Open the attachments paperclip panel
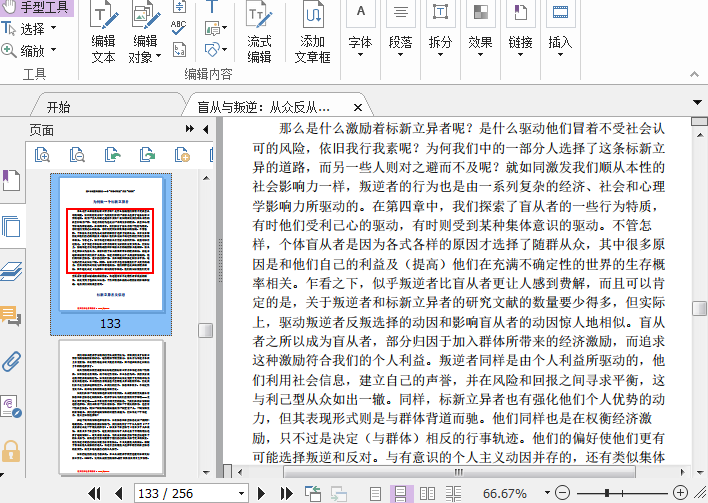Viewport: 708px width, 503px height. tap(11, 361)
